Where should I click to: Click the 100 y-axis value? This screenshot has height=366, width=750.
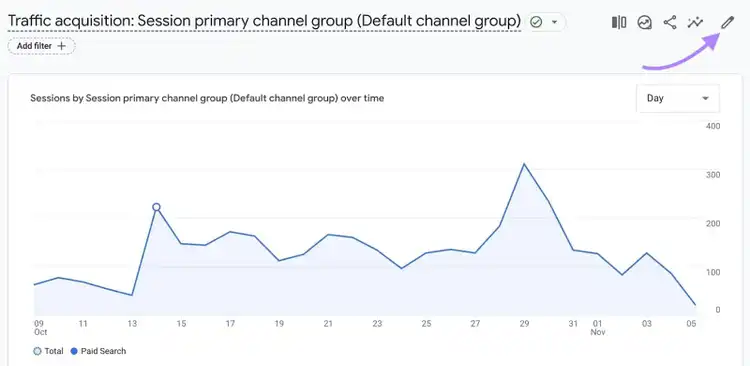tap(713, 272)
